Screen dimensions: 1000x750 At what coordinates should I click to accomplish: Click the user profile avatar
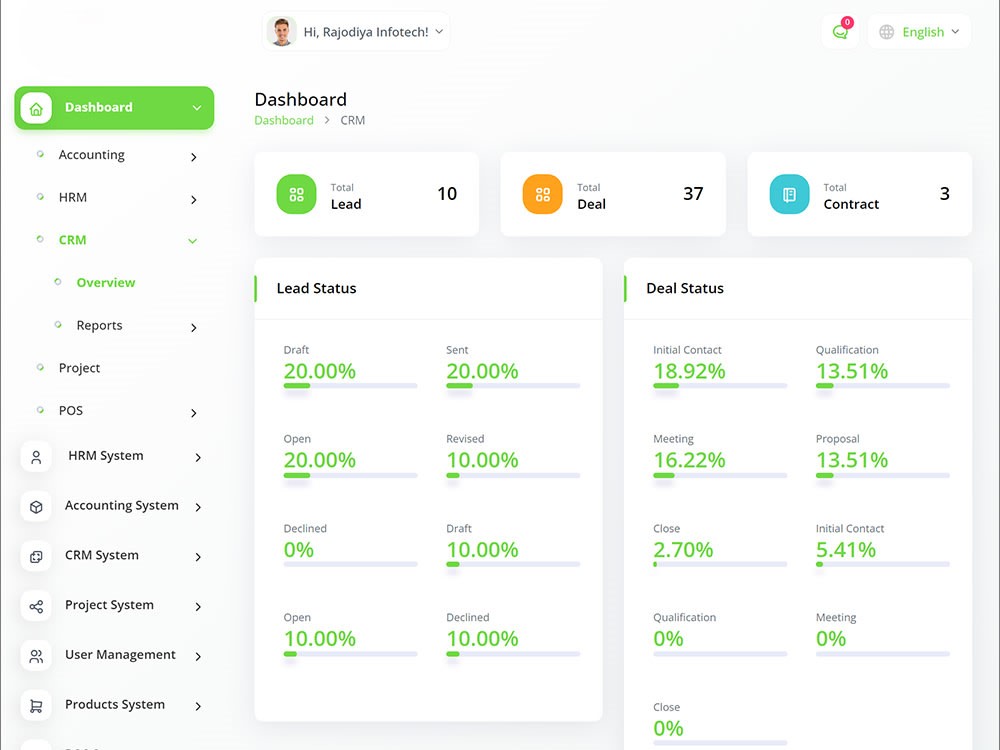click(281, 31)
